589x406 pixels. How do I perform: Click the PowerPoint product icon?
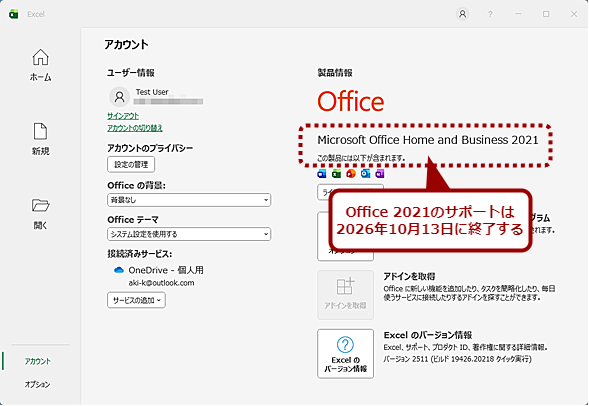[x=351, y=174]
